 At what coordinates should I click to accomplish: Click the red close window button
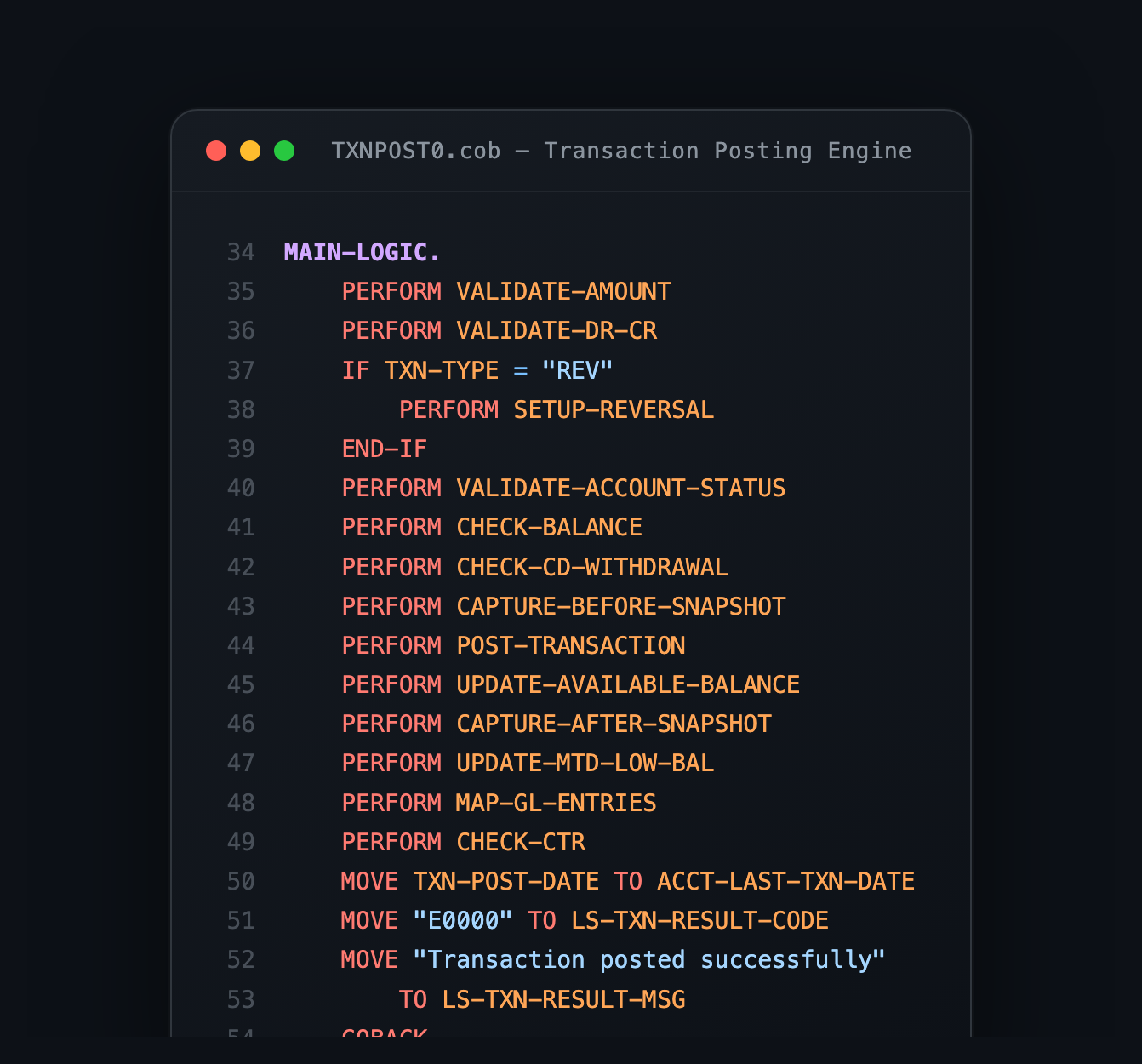(x=217, y=150)
